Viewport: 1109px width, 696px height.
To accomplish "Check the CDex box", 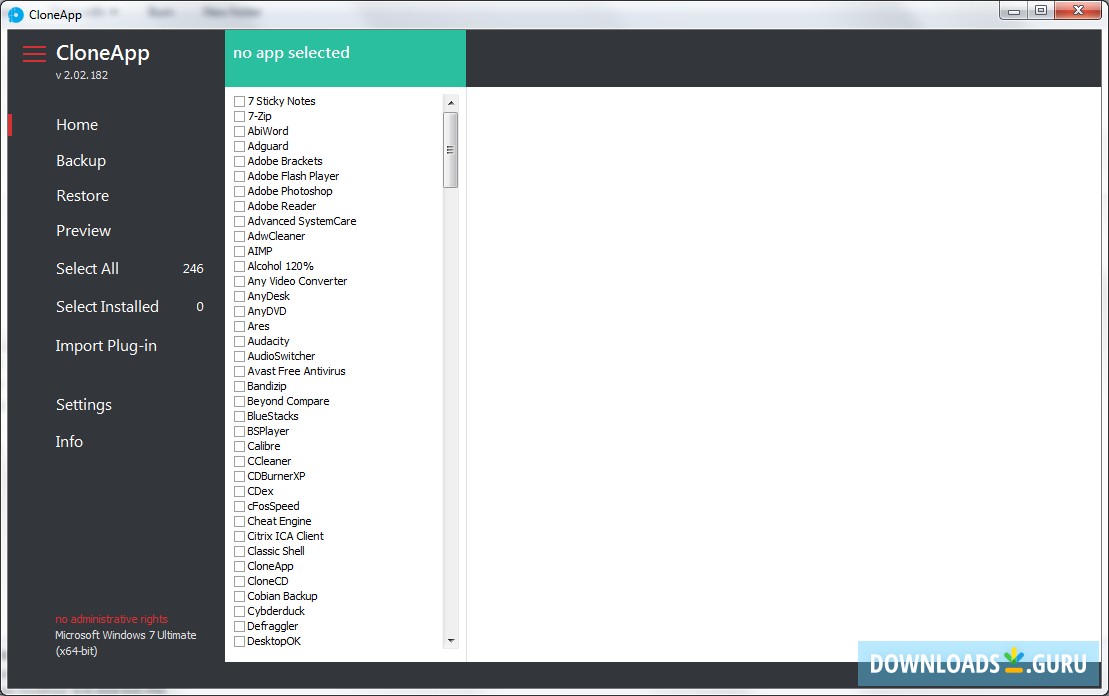I will tap(239, 492).
